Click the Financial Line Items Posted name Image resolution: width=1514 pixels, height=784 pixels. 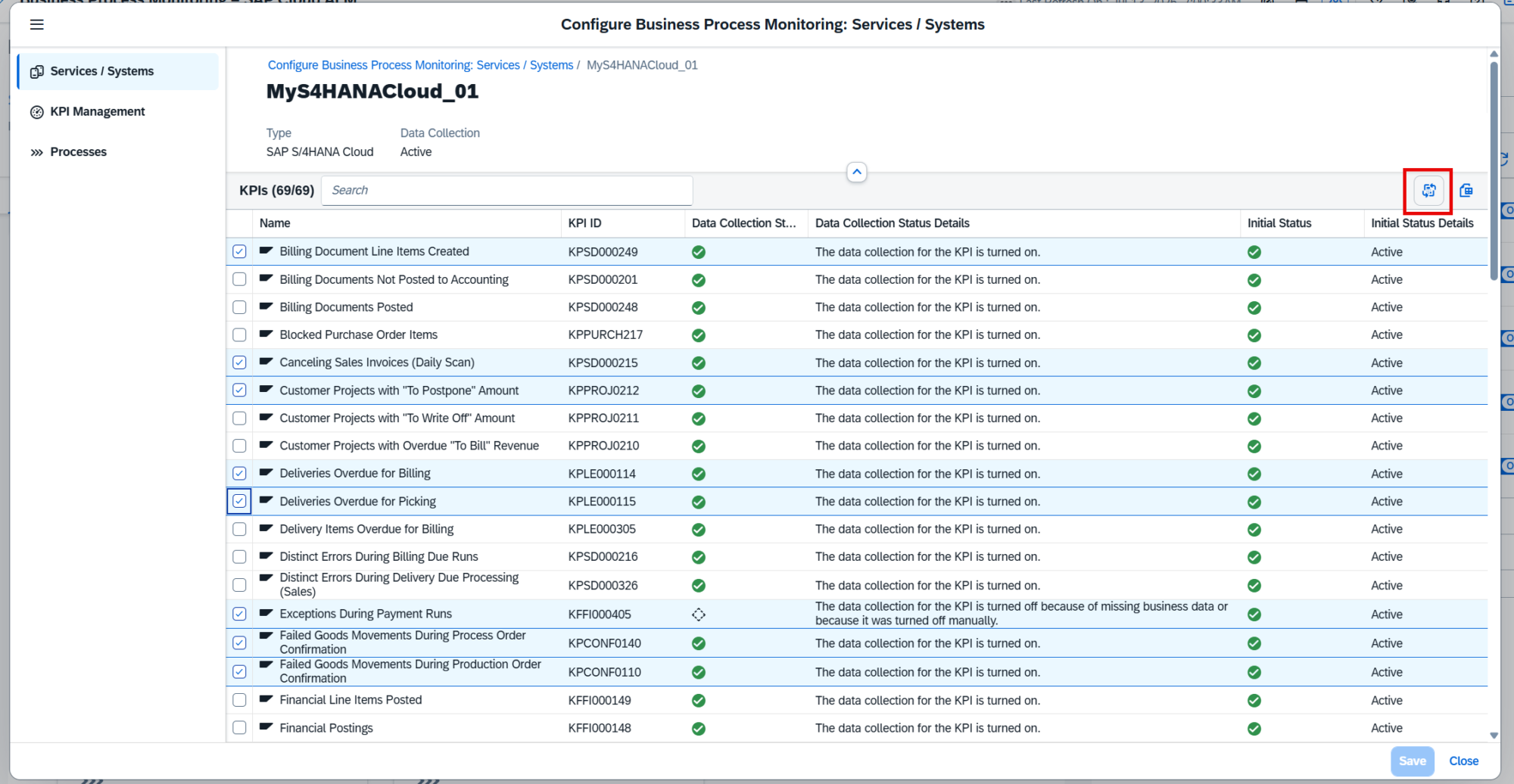click(350, 700)
